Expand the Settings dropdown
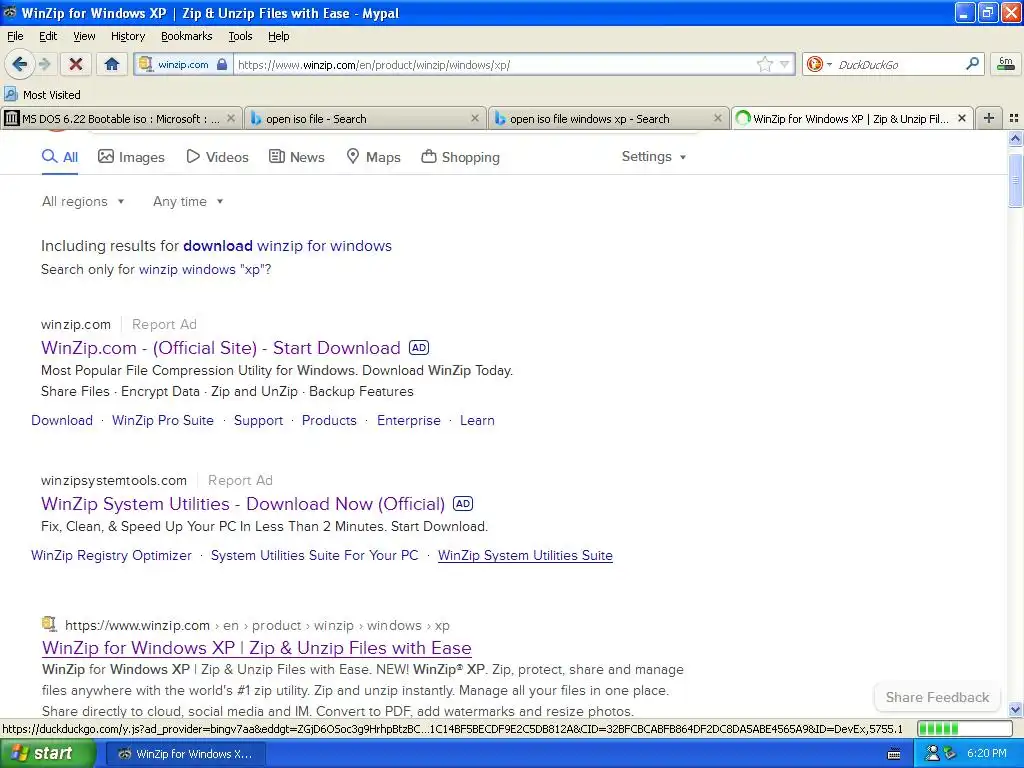 654,157
